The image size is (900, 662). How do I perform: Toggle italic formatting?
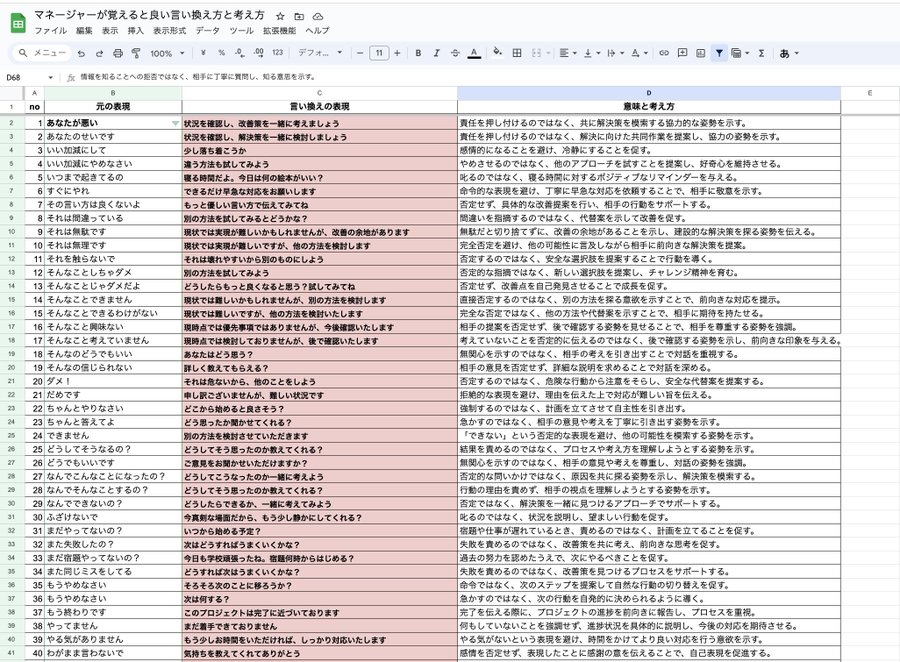click(x=437, y=53)
